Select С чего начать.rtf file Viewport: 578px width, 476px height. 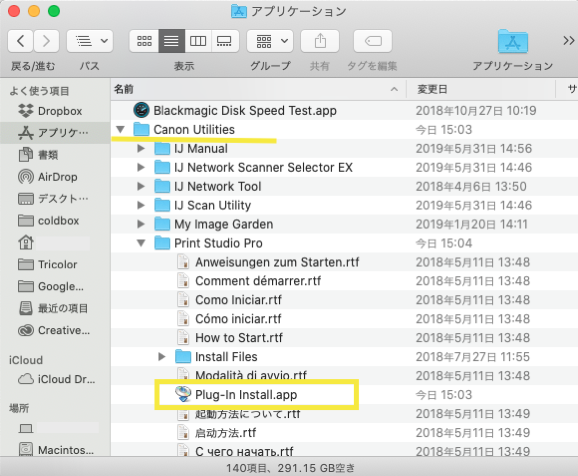(244, 451)
